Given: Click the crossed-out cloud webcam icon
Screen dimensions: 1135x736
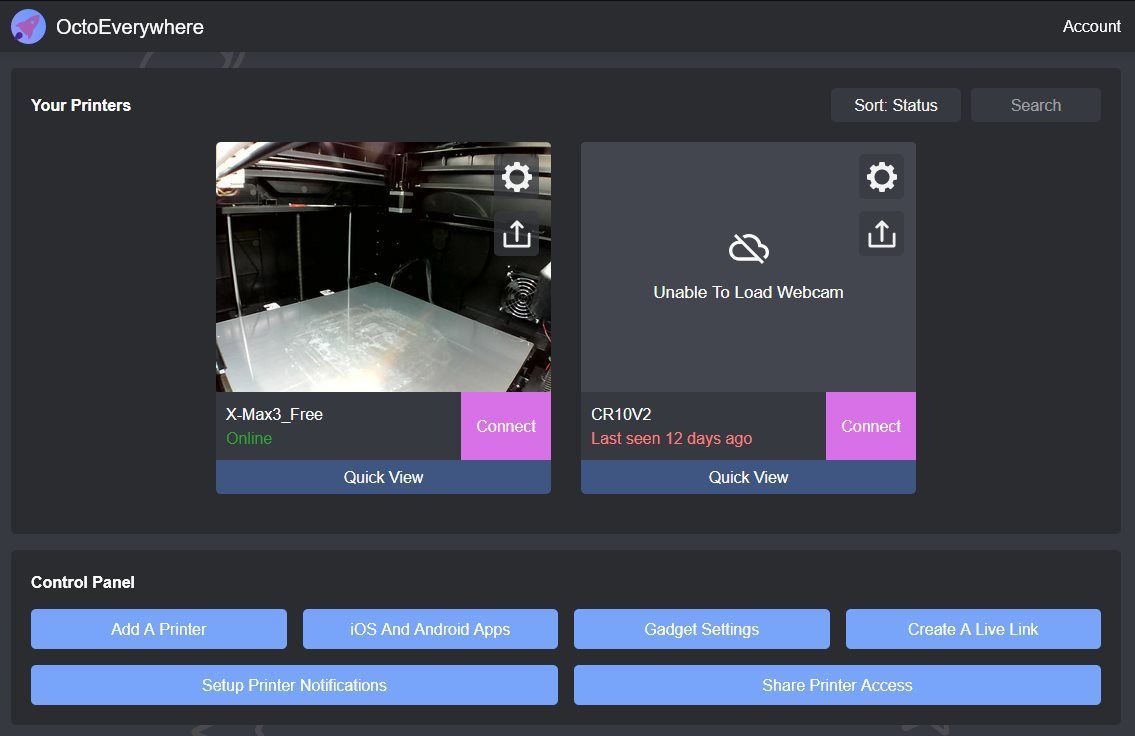Looking at the screenshot, I should (748, 248).
